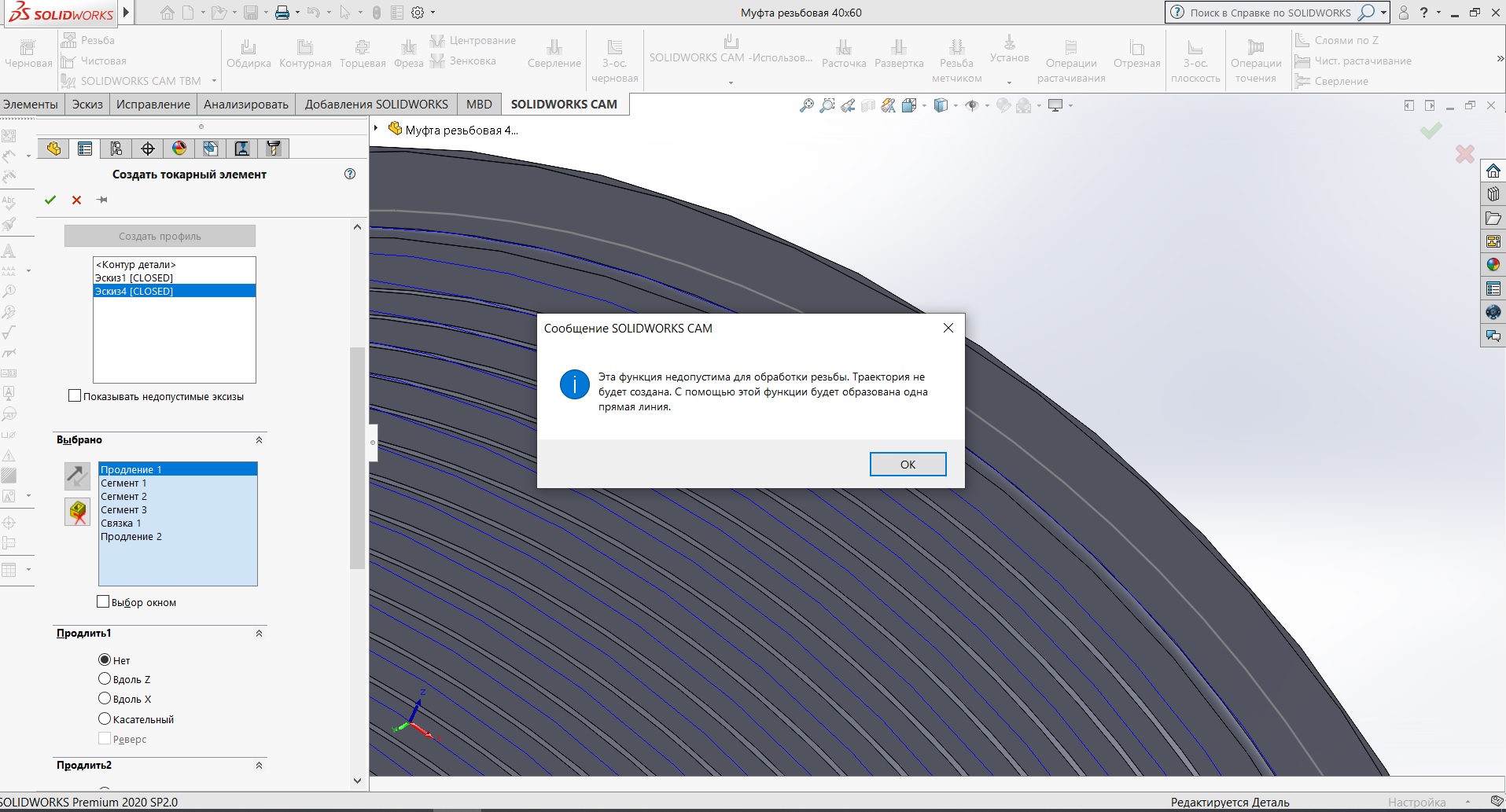The height and width of the screenshot is (812, 1506).
Task: Switch to the Исправление tab
Action: tap(153, 105)
